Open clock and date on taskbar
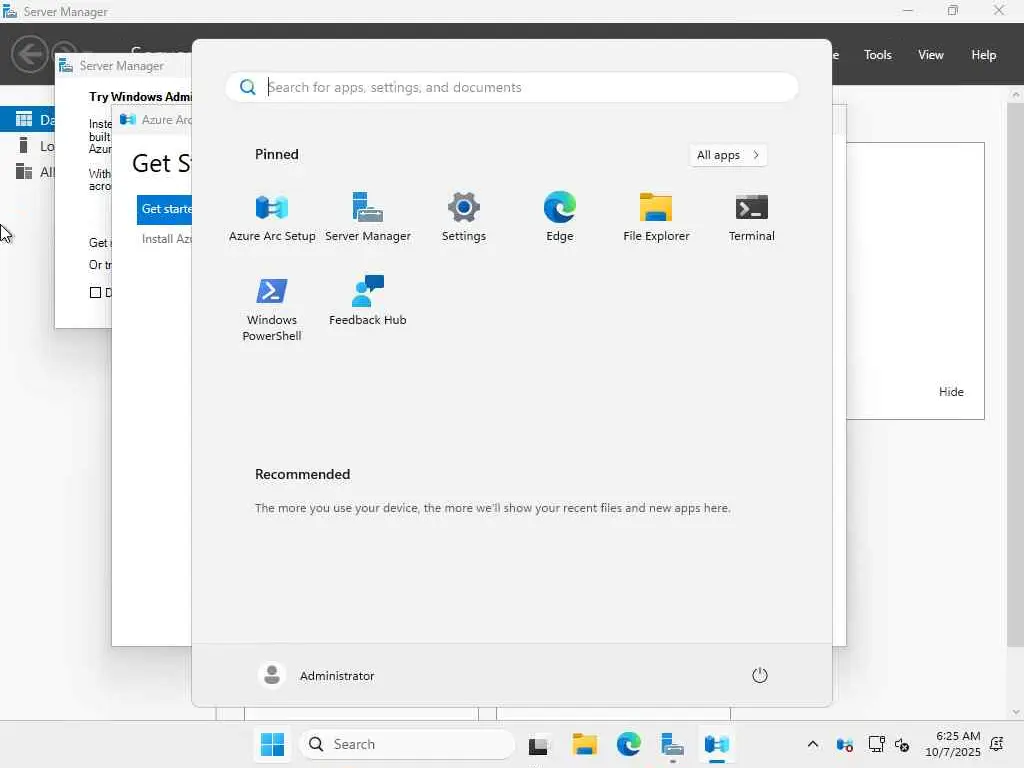The image size is (1024, 768). point(953,744)
